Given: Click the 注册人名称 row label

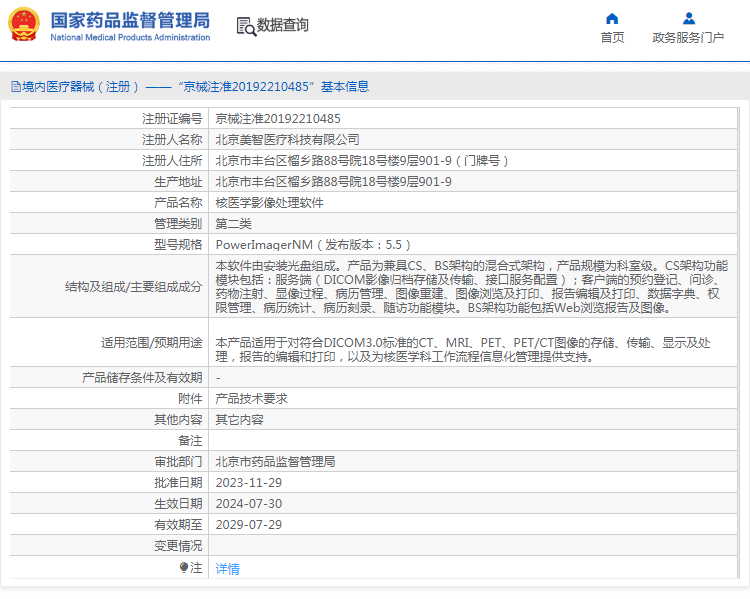Looking at the screenshot, I should (x=172, y=140).
